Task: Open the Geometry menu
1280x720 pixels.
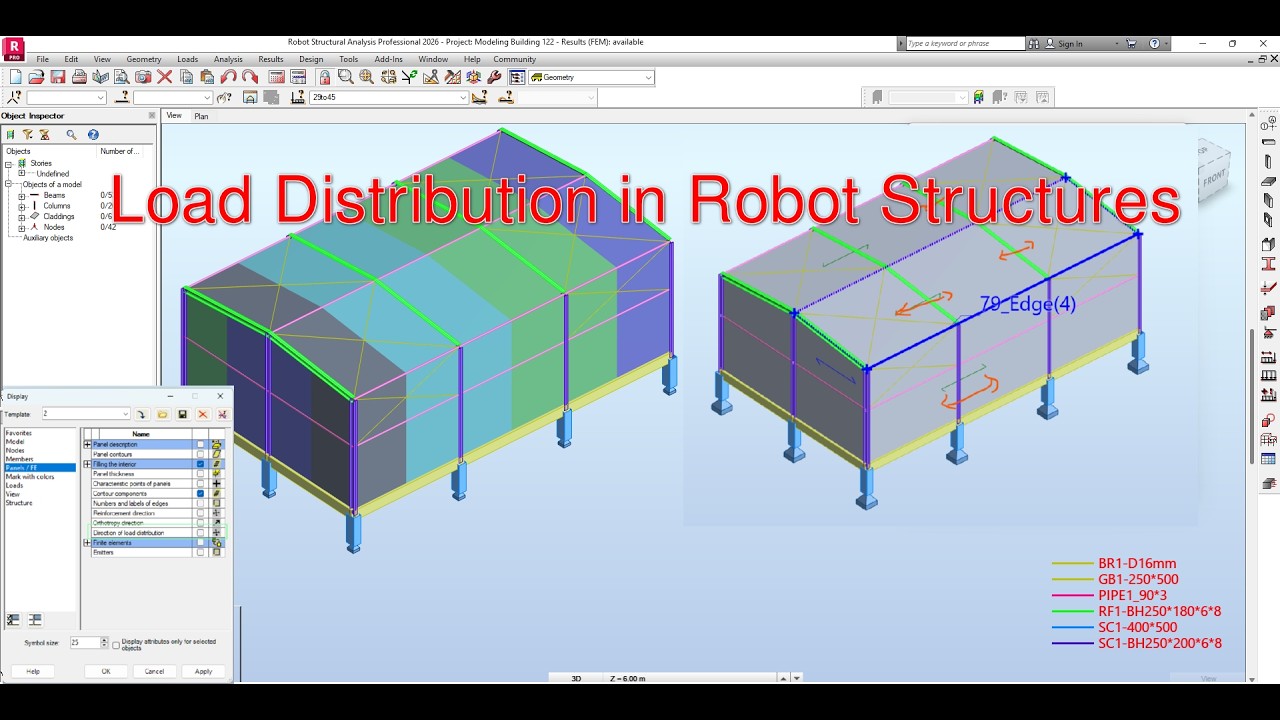Action: 144,59
